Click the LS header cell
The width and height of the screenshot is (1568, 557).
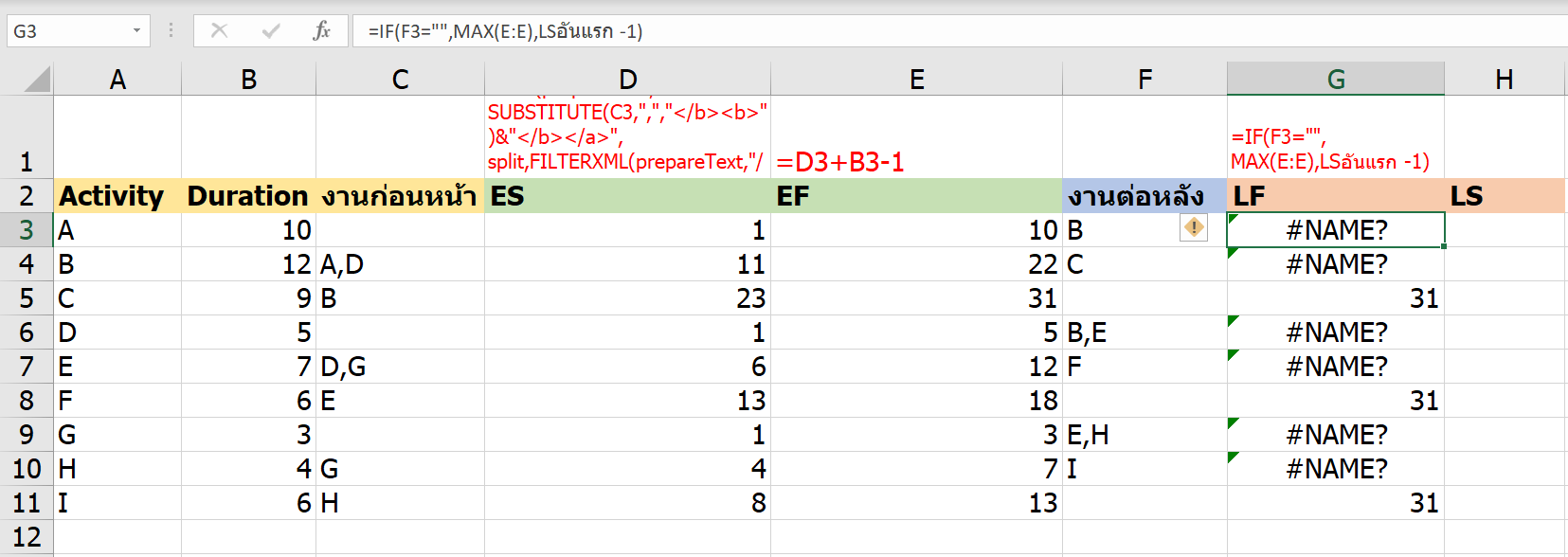pos(1505,196)
